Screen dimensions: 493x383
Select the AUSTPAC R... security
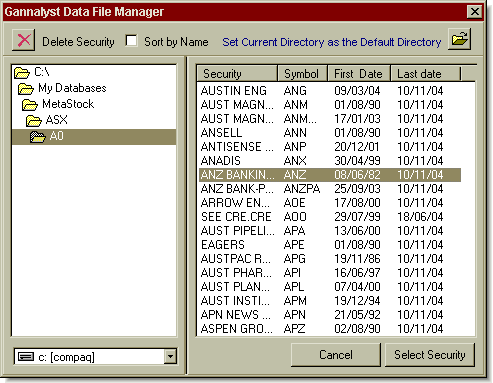tap(330, 259)
